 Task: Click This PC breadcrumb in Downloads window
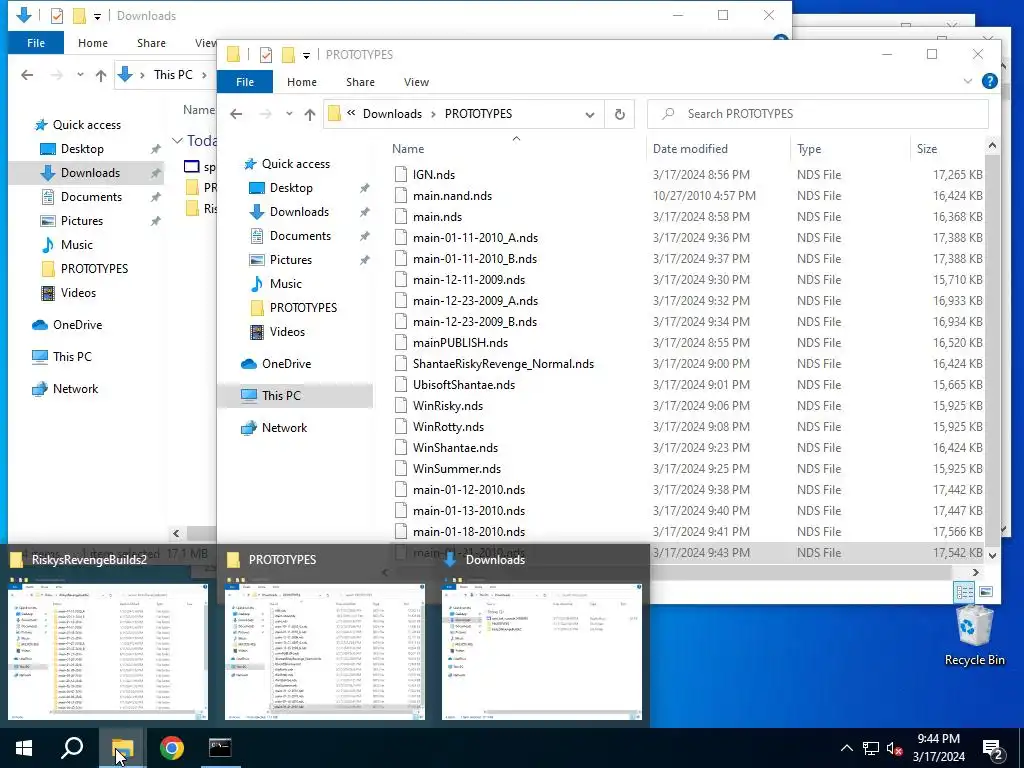173,74
